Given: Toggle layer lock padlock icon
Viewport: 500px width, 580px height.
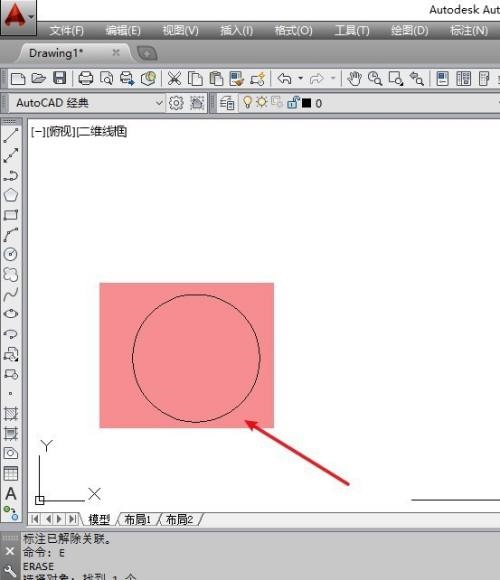Looking at the screenshot, I should [x=294, y=102].
